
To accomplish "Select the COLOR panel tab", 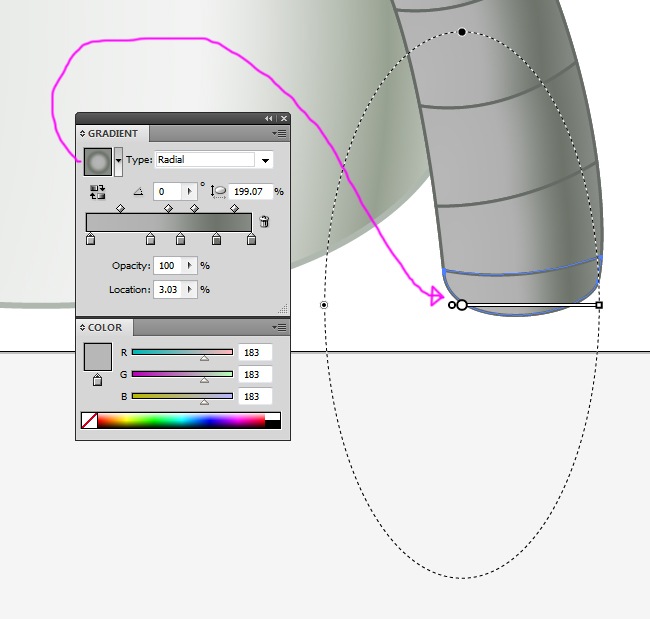I will (x=105, y=328).
